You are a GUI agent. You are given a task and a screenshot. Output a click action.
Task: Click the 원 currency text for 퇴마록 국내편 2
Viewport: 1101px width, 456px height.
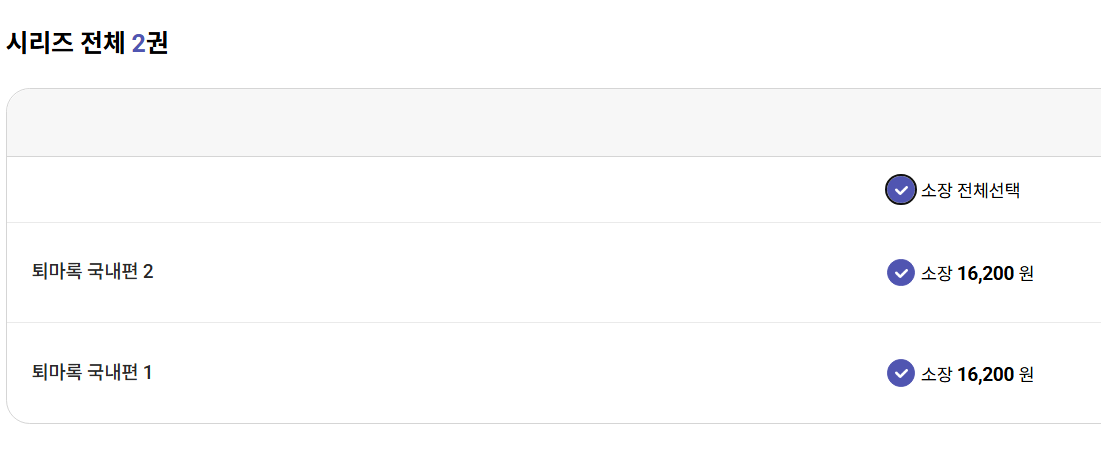[1026, 273]
